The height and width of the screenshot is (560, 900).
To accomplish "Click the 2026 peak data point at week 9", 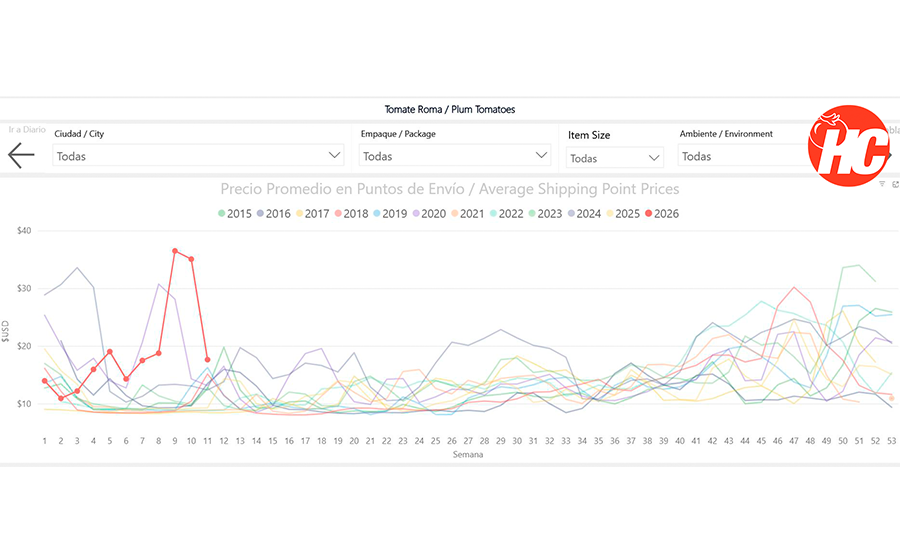I will click(175, 251).
